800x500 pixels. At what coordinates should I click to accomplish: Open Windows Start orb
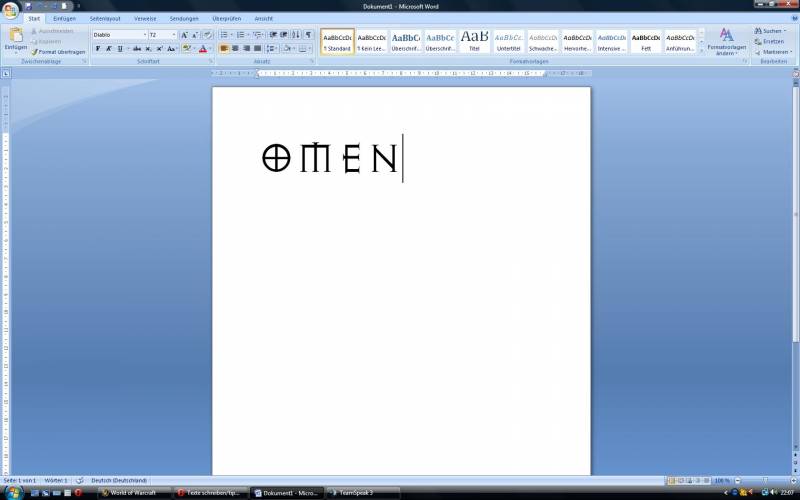point(13,493)
